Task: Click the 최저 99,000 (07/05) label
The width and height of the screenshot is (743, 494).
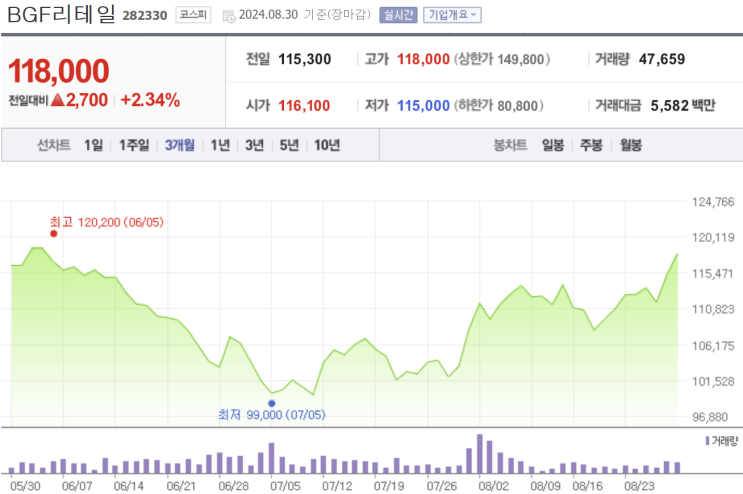Action: pyautogui.click(x=272, y=415)
